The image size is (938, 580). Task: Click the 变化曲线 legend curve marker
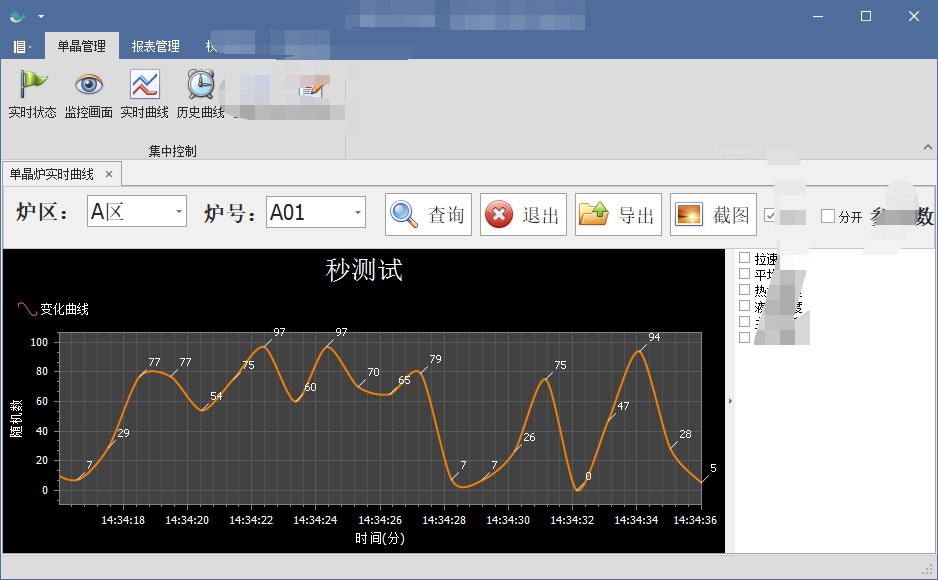[x=28, y=308]
